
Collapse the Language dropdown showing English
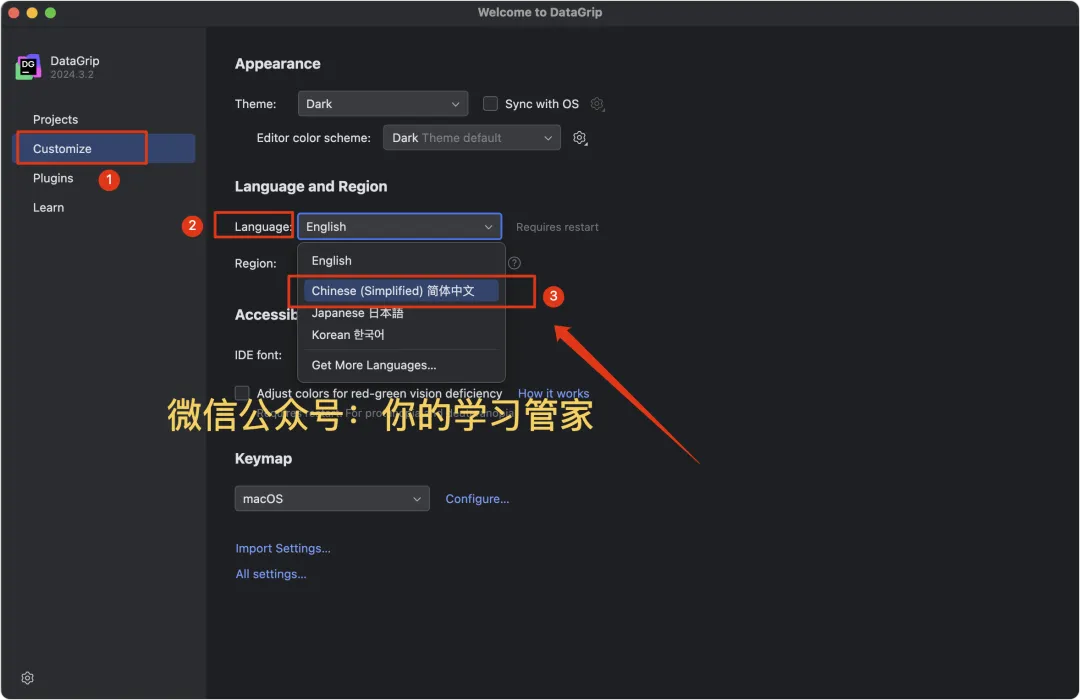399,227
